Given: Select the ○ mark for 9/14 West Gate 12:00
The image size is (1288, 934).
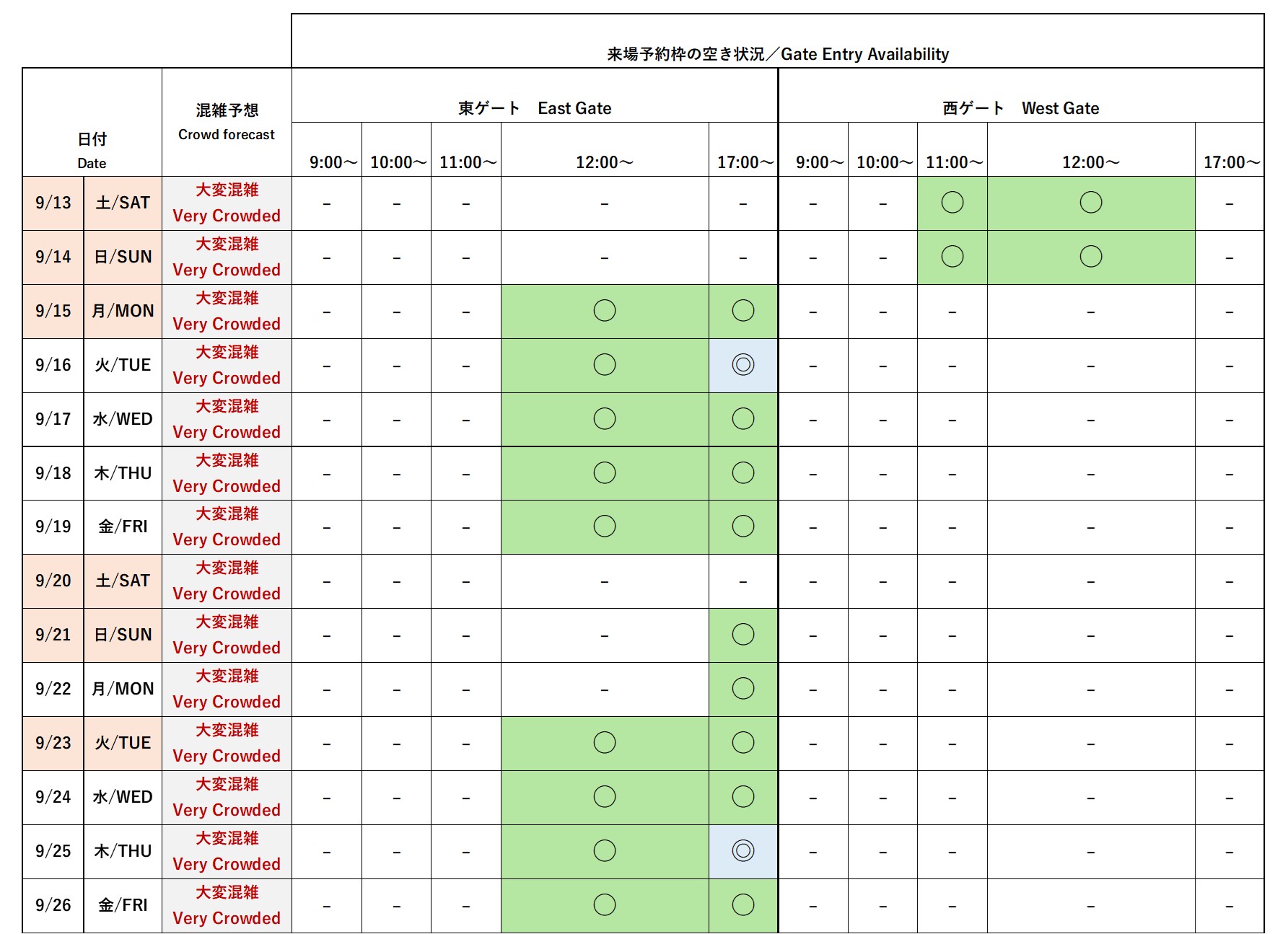Looking at the screenshot, I should click(x=1091, y=256).
